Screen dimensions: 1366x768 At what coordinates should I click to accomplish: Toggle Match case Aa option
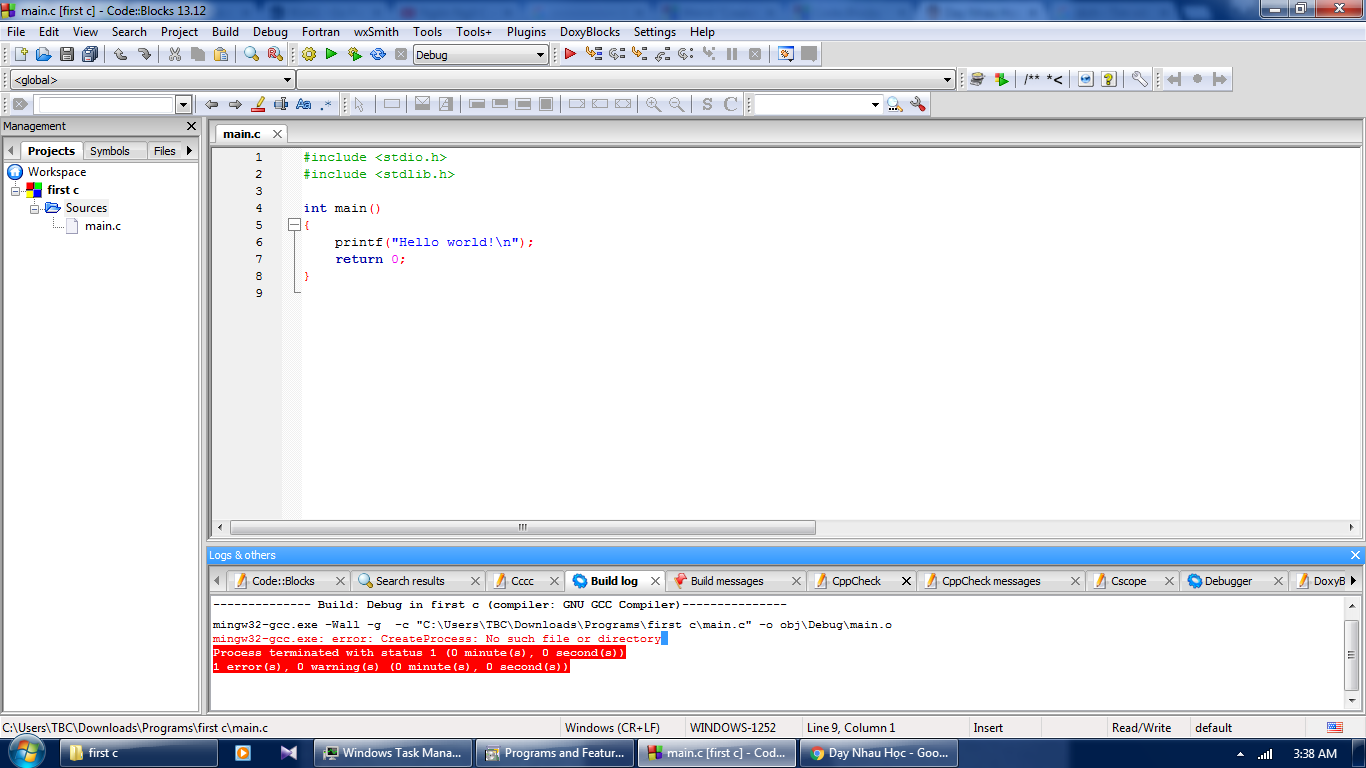pos(304,104)
